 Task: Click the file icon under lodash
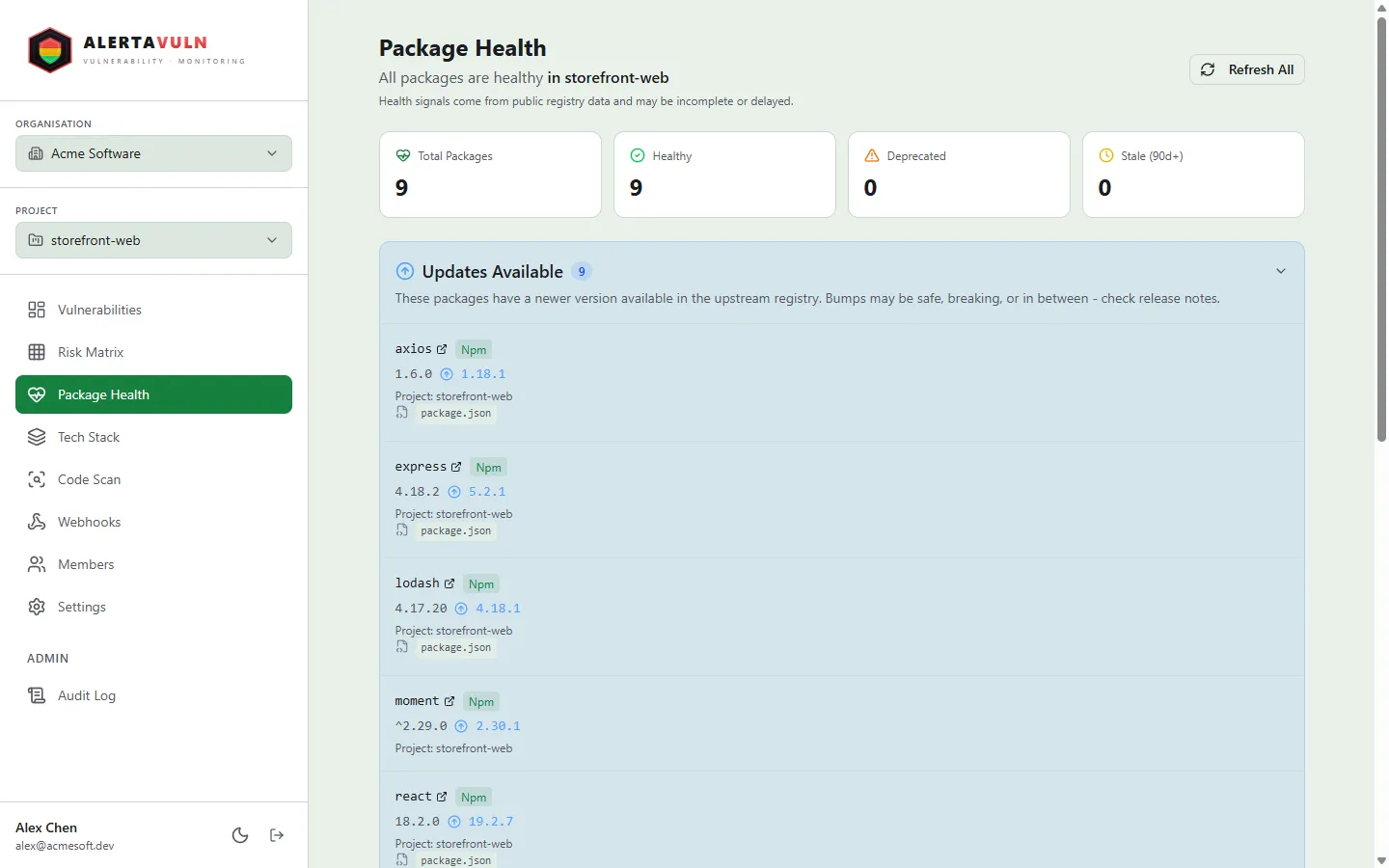click(402, 647)
